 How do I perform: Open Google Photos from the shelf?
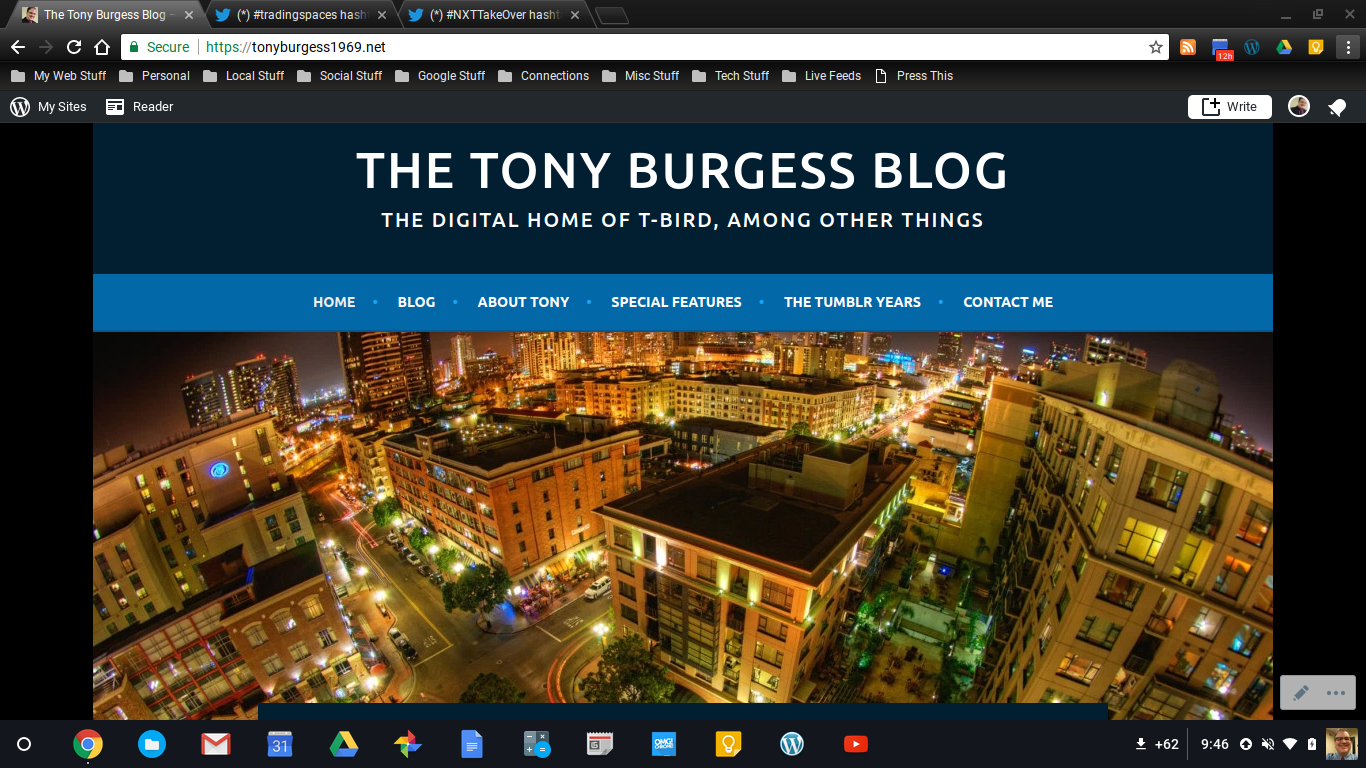click(407, 744)
